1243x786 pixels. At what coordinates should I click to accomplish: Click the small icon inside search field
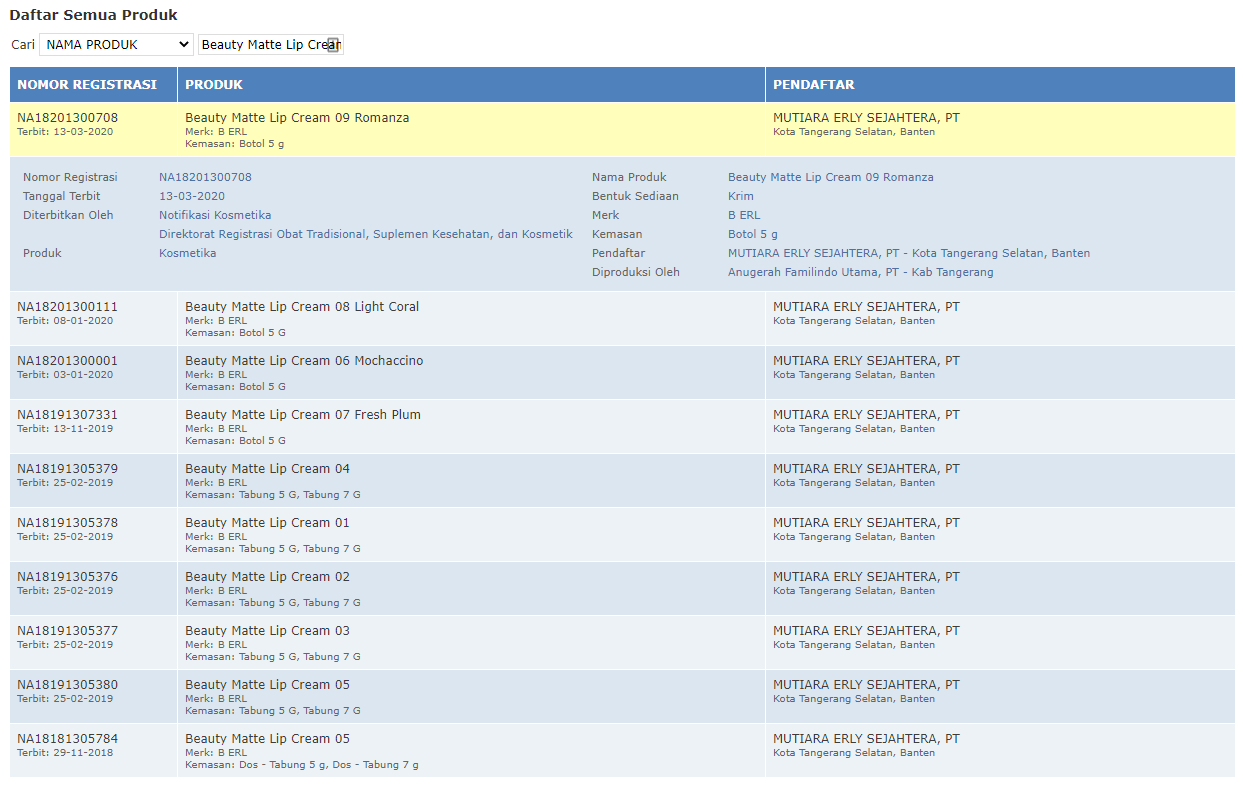coord(333,45)
